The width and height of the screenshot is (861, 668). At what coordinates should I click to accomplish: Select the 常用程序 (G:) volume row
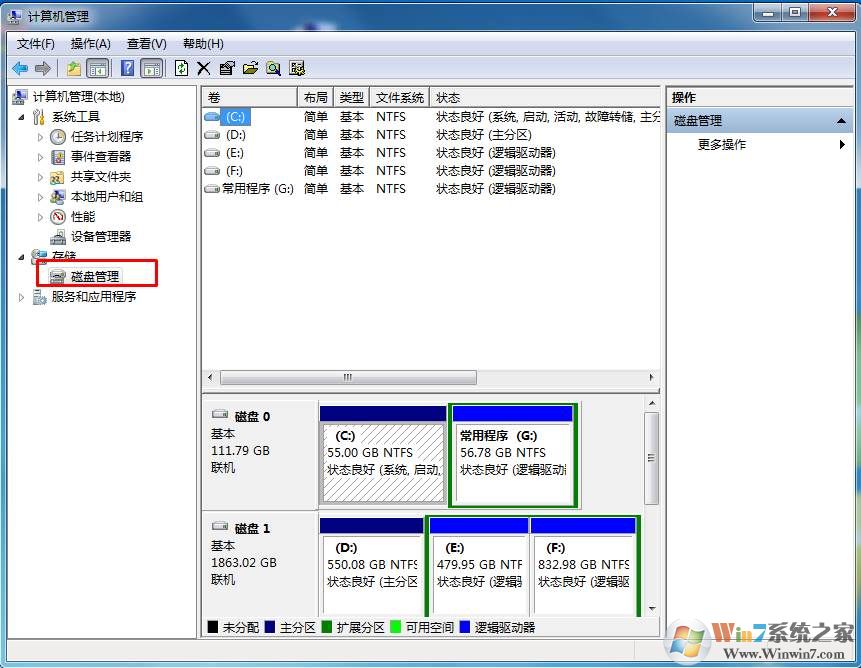pos(431,189)
